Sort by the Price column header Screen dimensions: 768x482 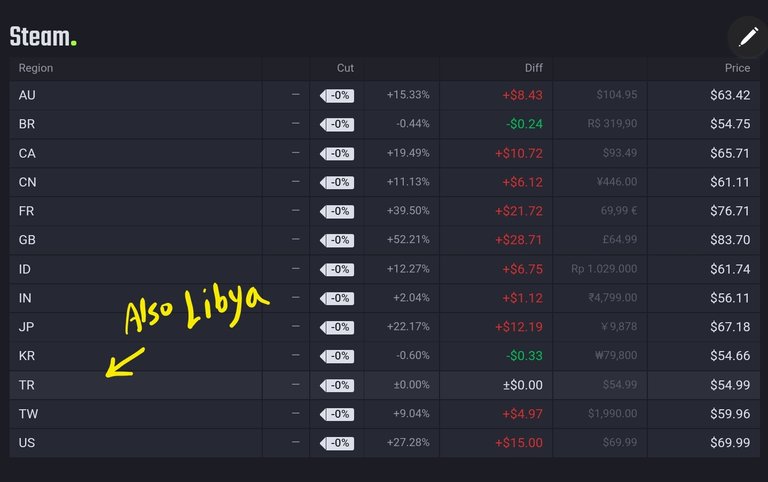(x=737, y=68)
